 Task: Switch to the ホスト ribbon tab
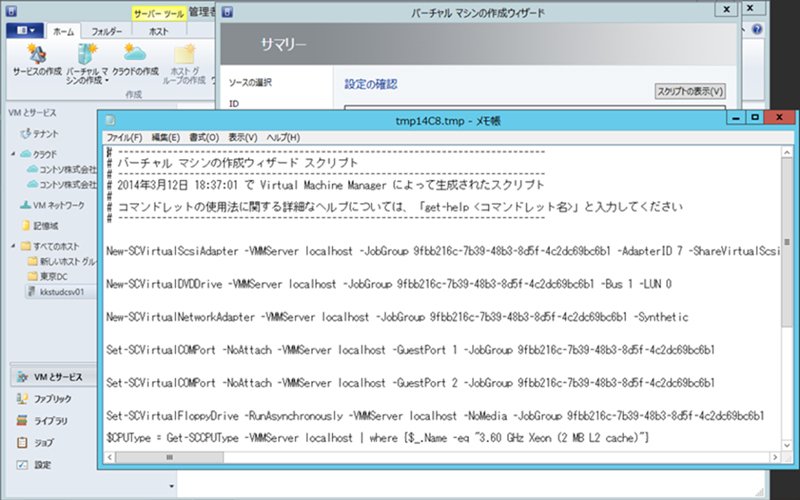(x=159, y=32)
